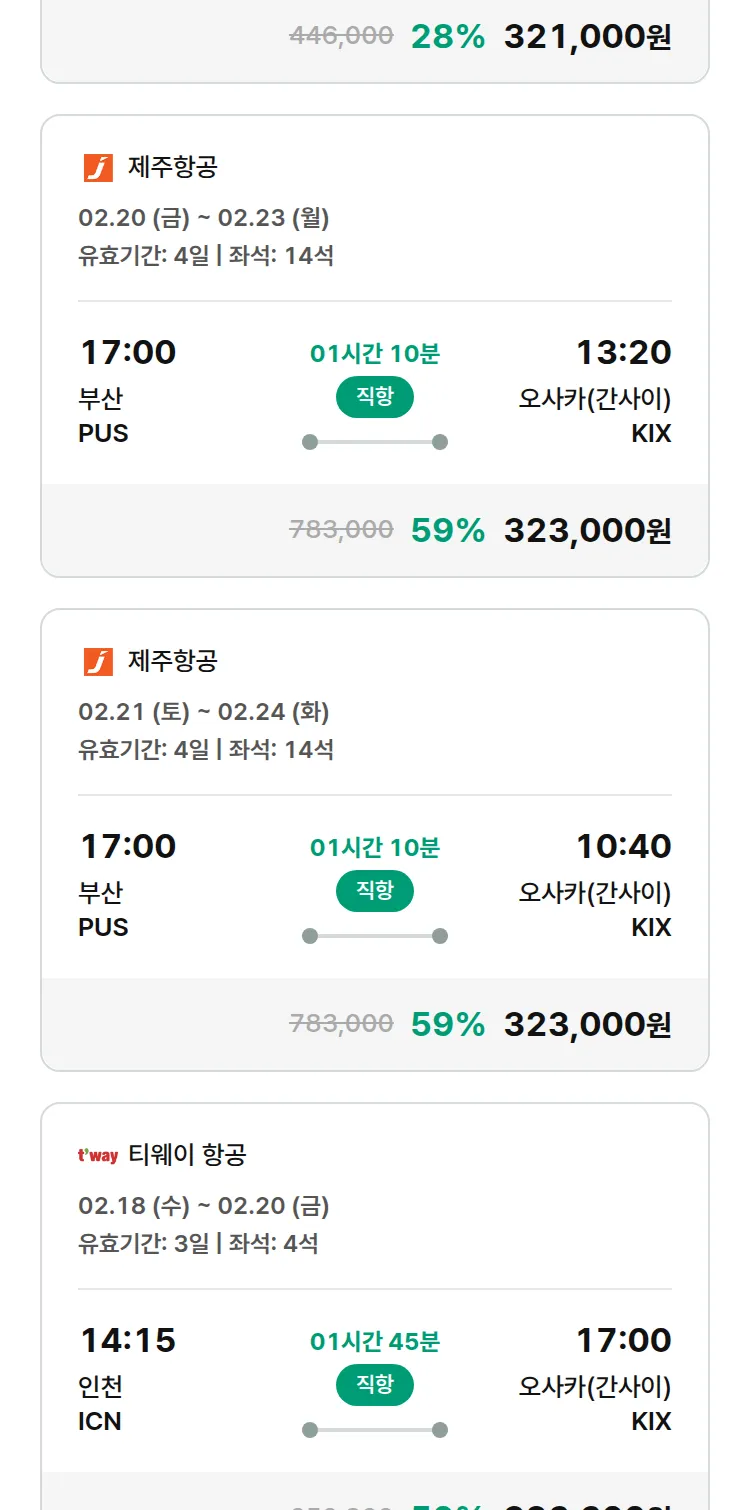Image resolution: width=750 pixels, height=1510 pixels.
Task: Select the 321,000원 discounted price at top
Action: point(587,37)
